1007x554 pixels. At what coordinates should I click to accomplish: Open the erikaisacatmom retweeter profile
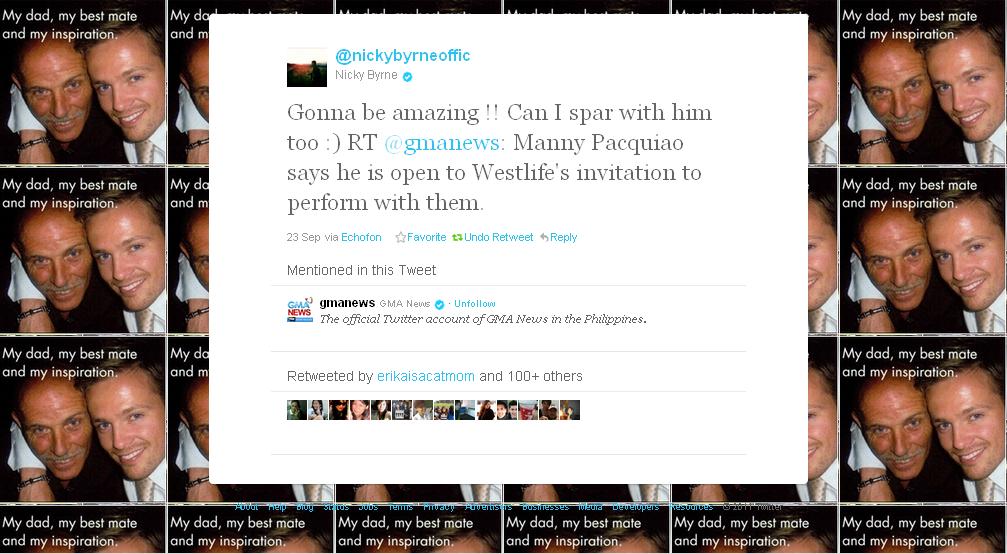click(426, 376)
